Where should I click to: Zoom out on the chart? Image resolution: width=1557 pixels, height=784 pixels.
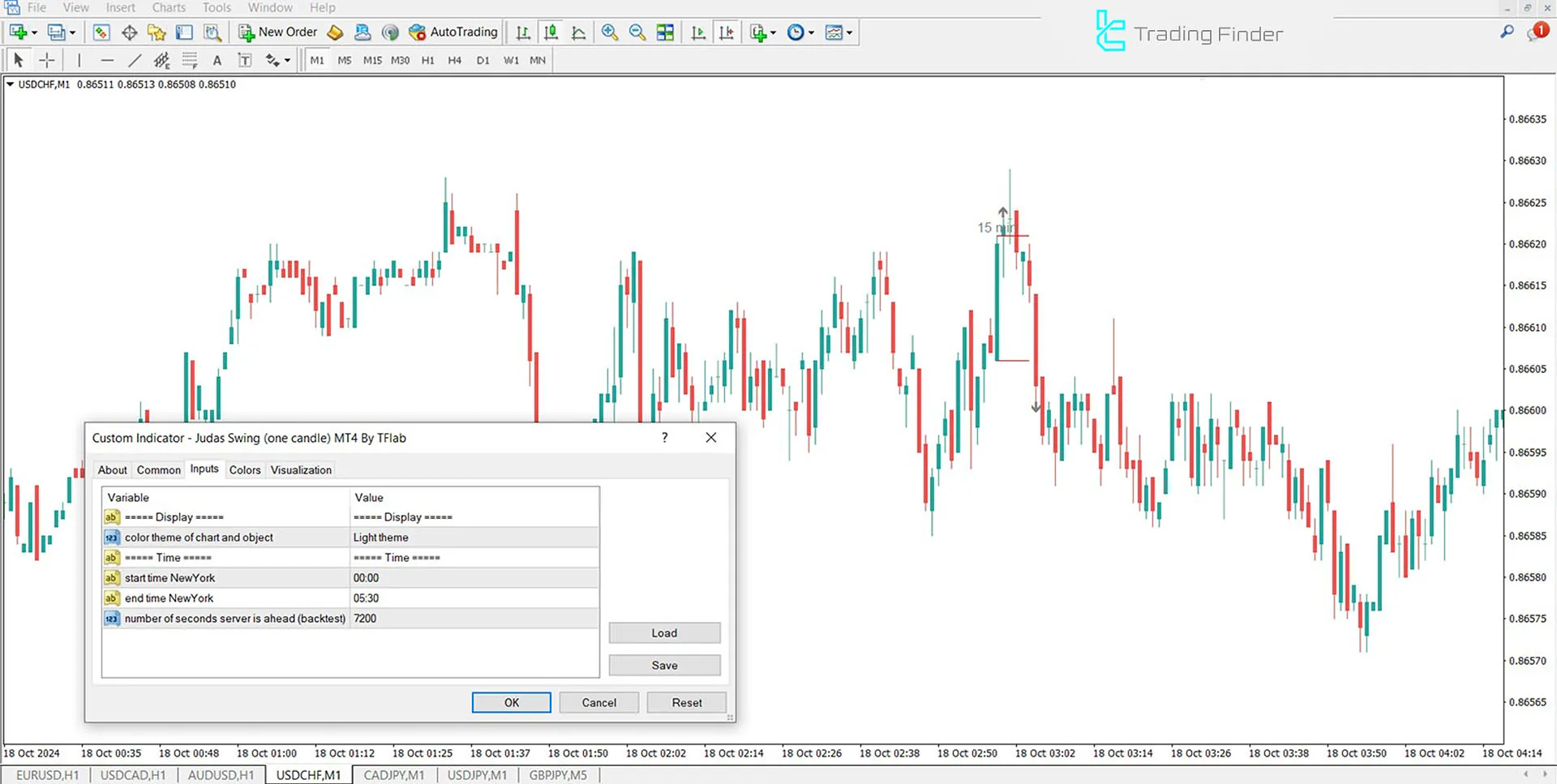coord(637,32)
